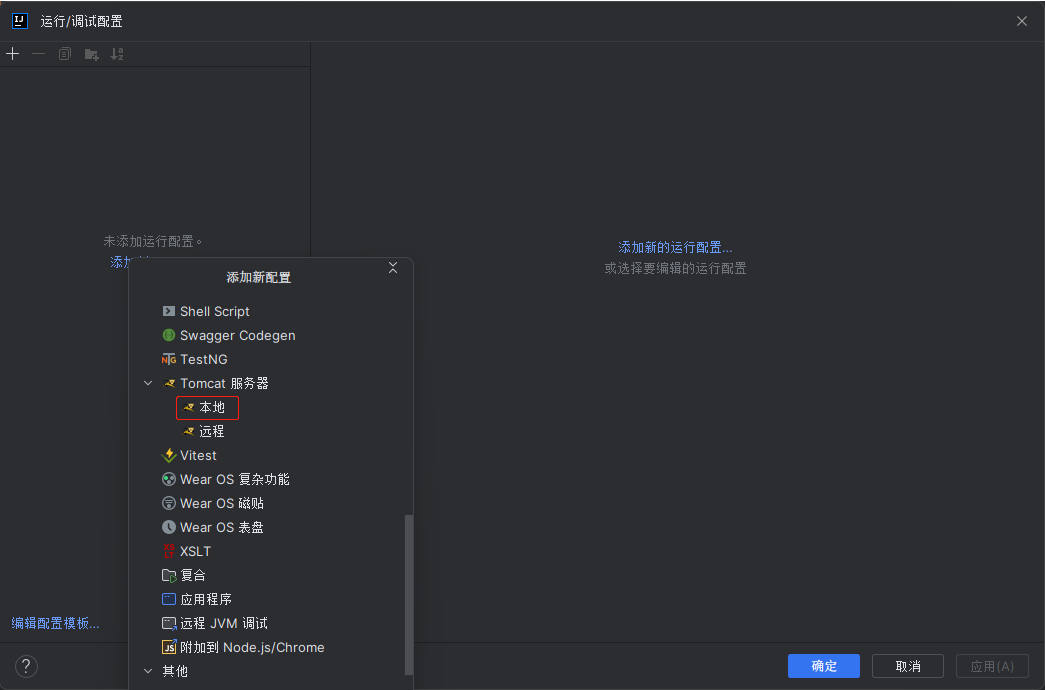
Task: Click the 其他 group label
Action: coord(175,671)
